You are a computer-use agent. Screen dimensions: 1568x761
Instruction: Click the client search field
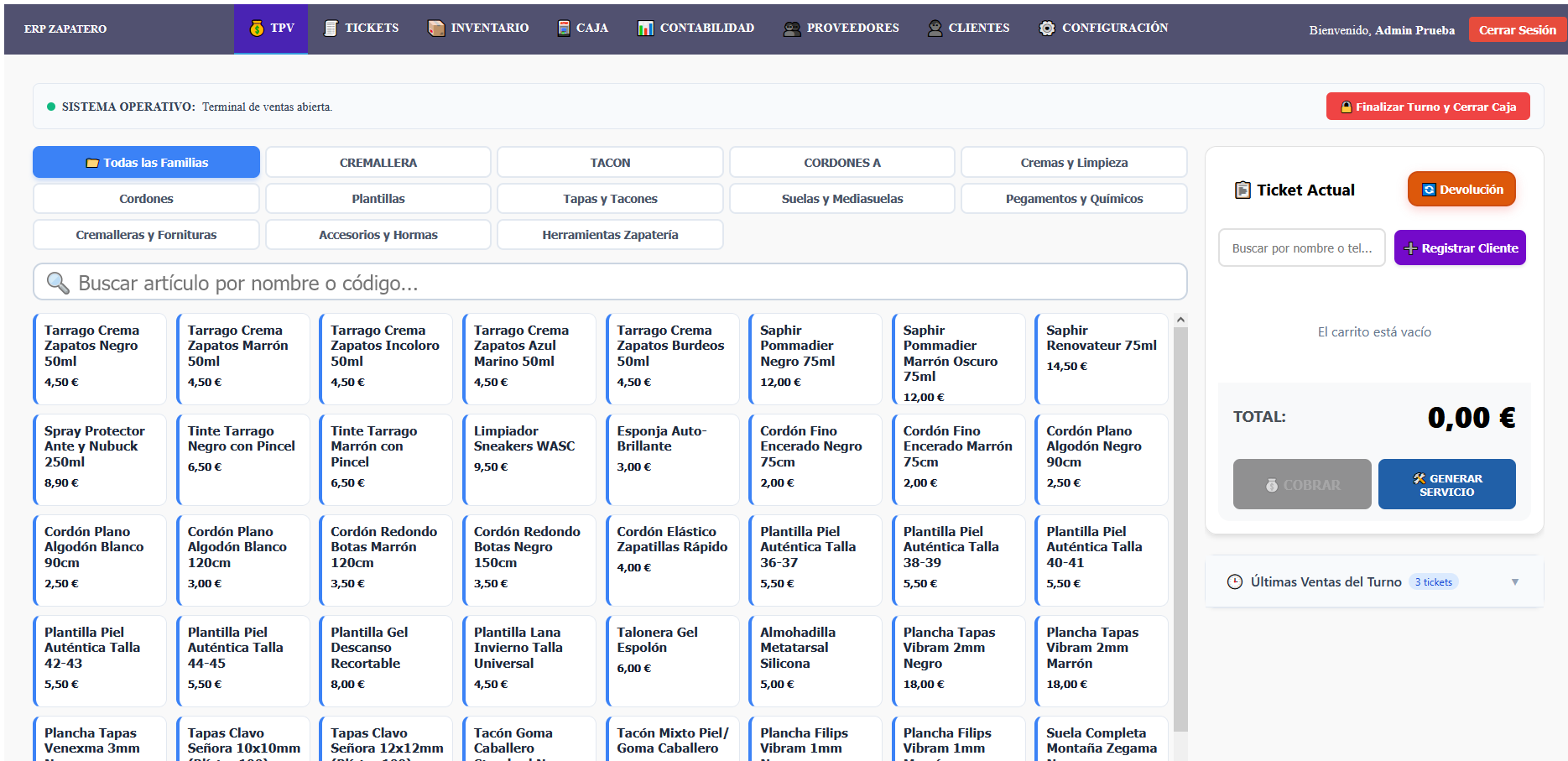click(x=1302, y=248)
